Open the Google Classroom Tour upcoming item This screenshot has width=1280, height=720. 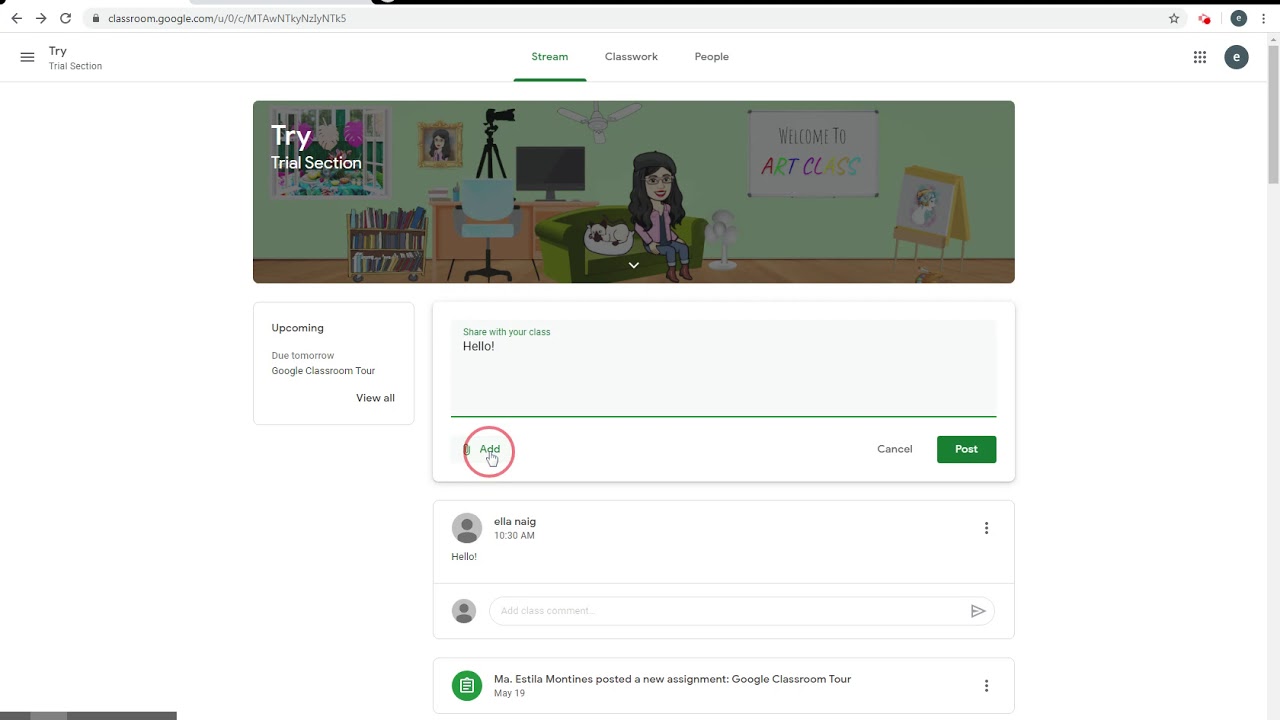(323, 371)
